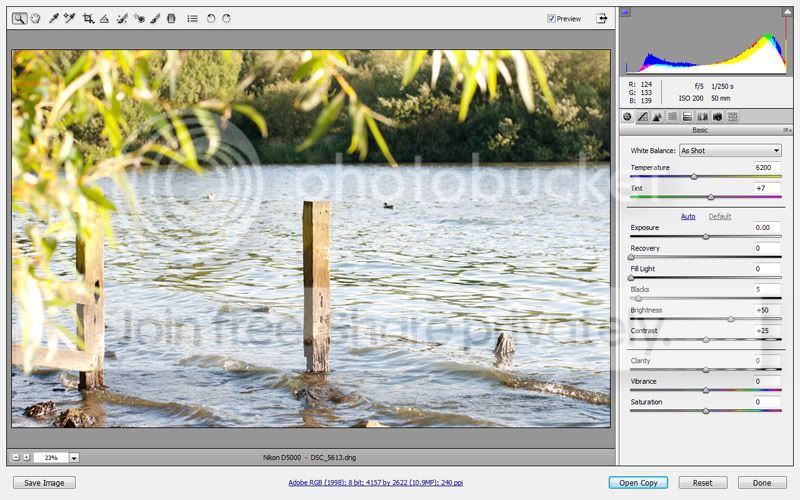Select the Hand tool
The width and height of the screenshot is (800, 500).
pyautogui.click(x=36, y=18)
